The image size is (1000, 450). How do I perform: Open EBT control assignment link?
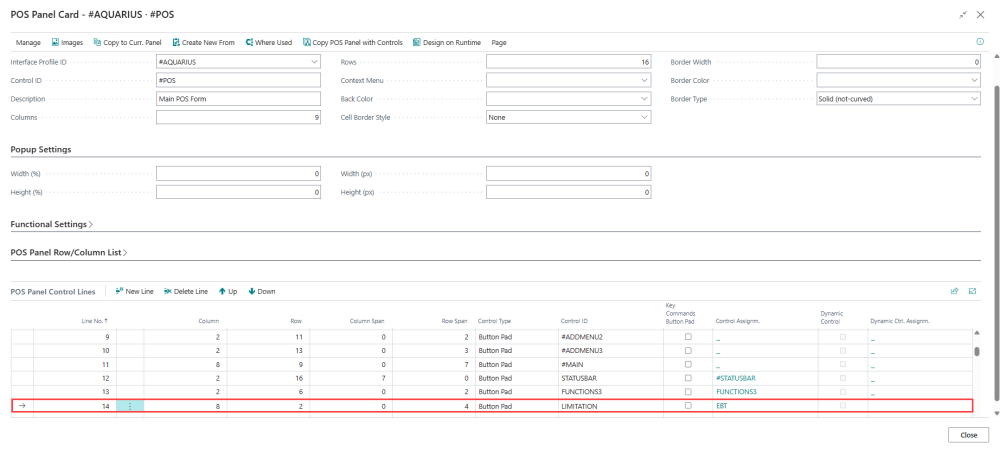click(721, 406)
